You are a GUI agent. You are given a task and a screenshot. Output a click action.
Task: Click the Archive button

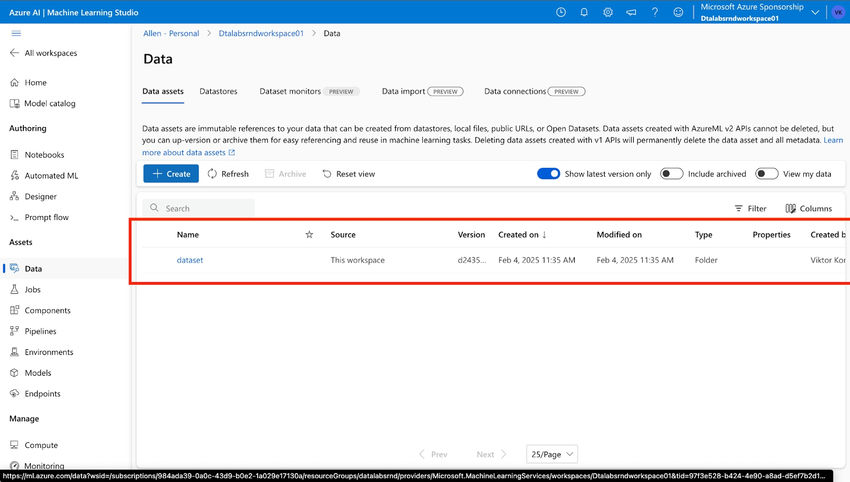point(285,173)
